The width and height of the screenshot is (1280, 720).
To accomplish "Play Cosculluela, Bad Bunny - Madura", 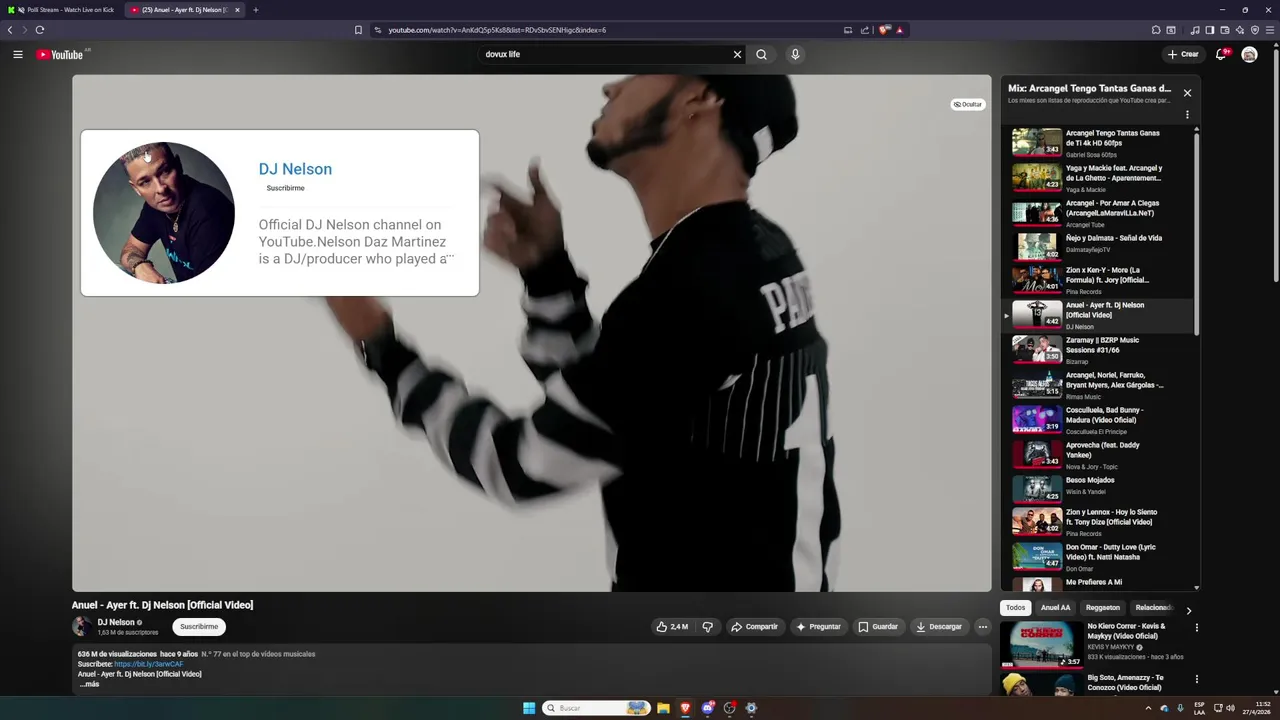I will (x=1098, y=420).
